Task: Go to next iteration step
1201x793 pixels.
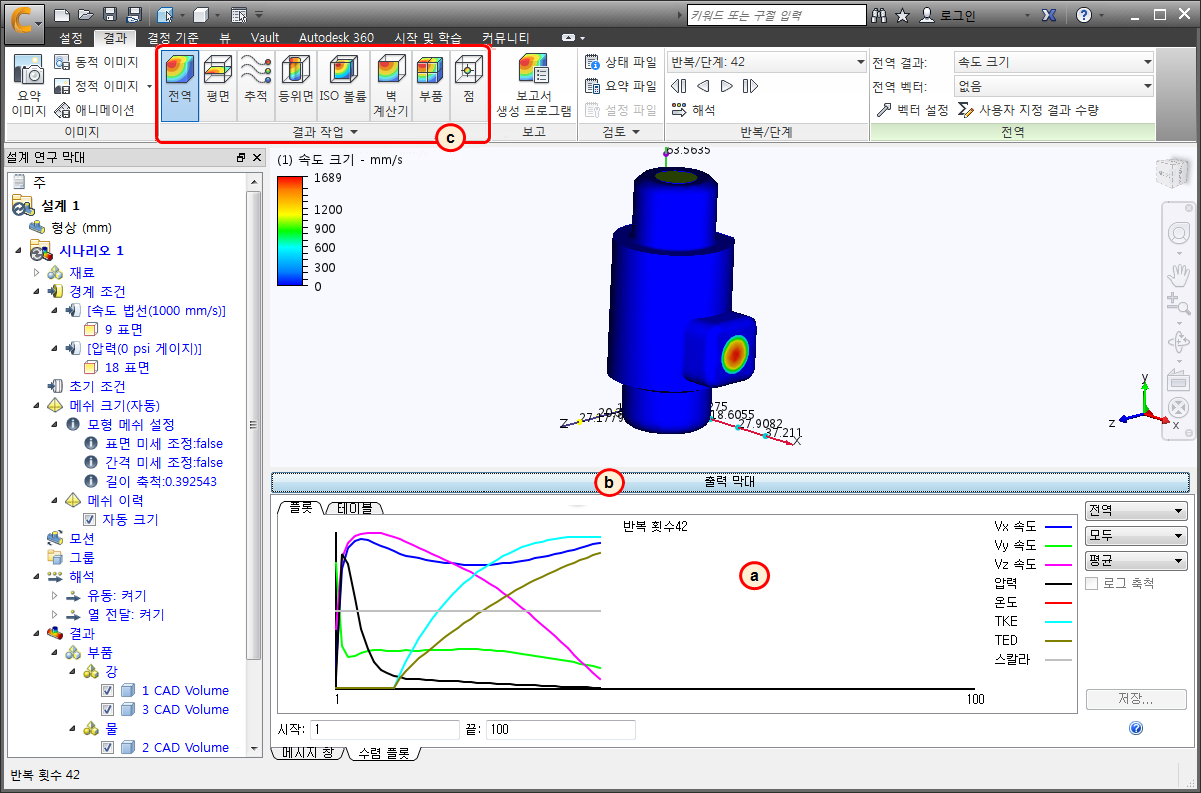Action: click(x=727, y=86)
